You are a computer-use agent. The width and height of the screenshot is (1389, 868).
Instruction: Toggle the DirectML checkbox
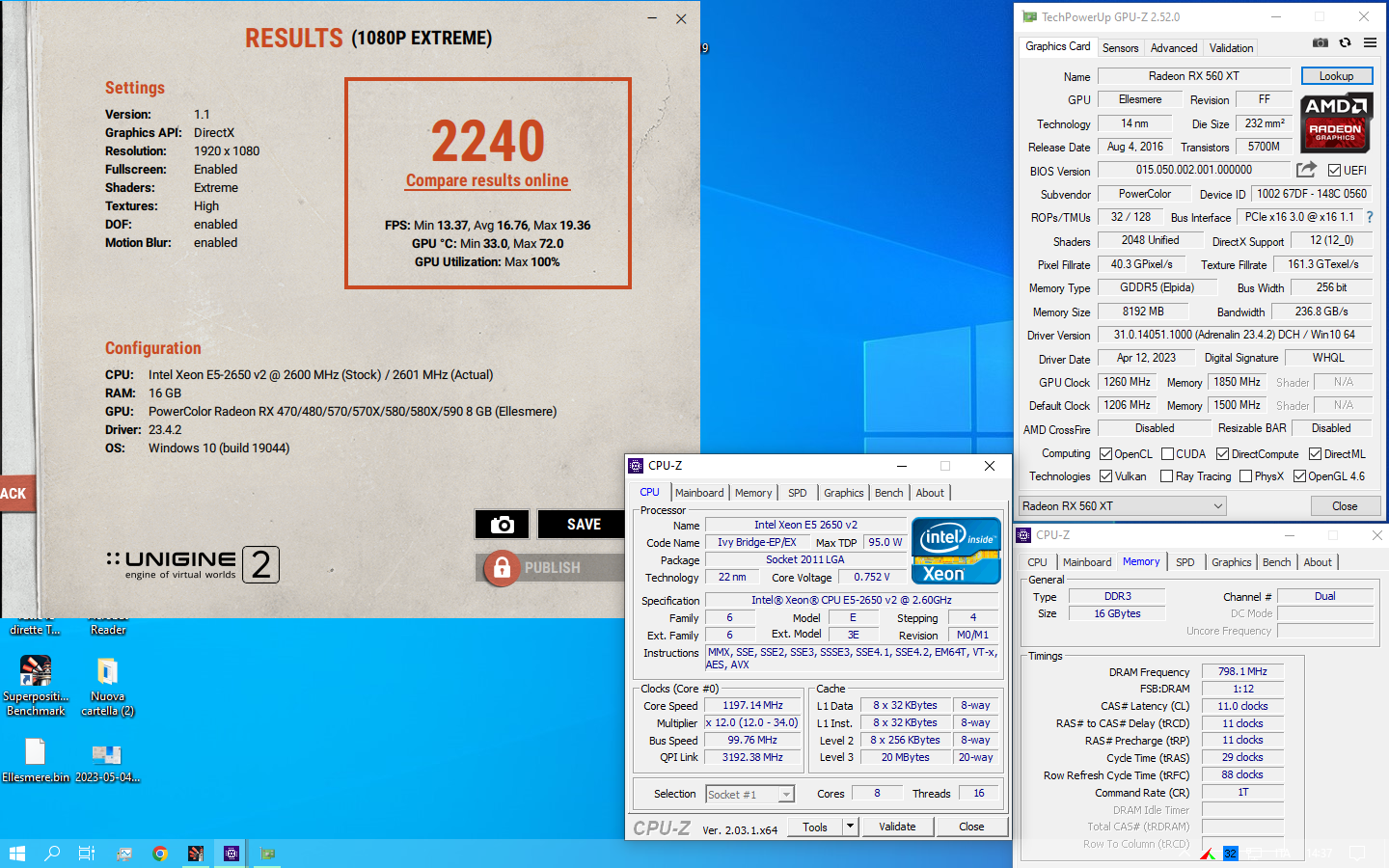[x=1316, y=454]
